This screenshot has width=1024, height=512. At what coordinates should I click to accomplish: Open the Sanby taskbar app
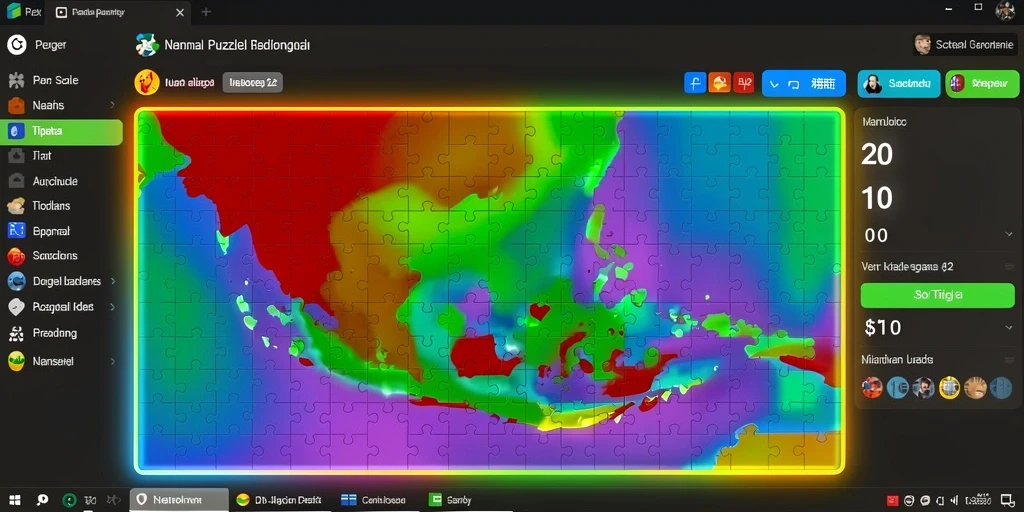click(451, 500)
